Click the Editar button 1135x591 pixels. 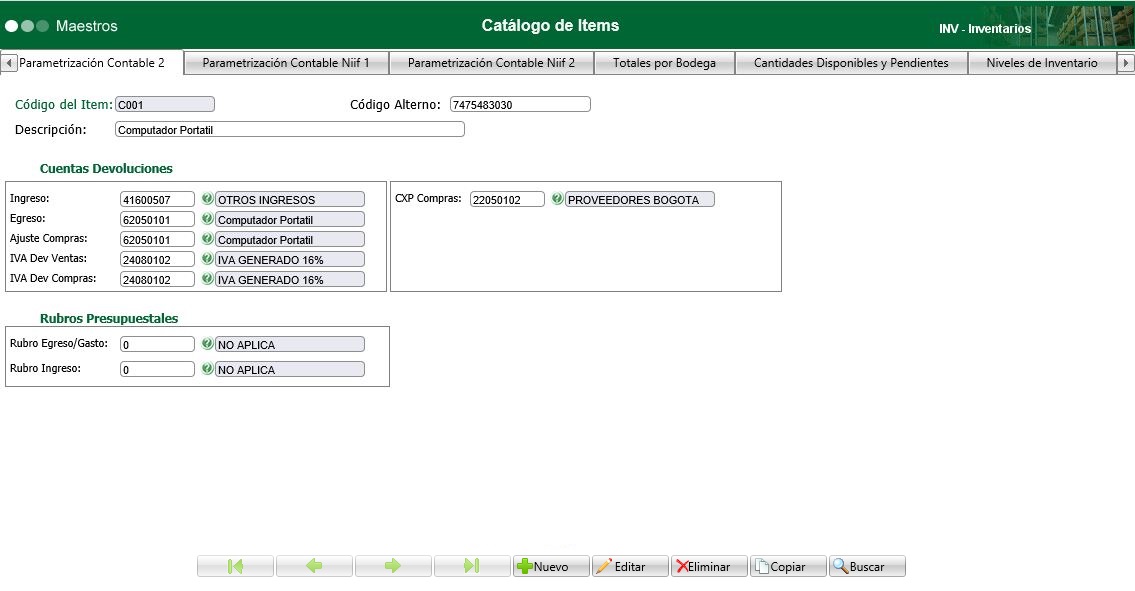630,566
